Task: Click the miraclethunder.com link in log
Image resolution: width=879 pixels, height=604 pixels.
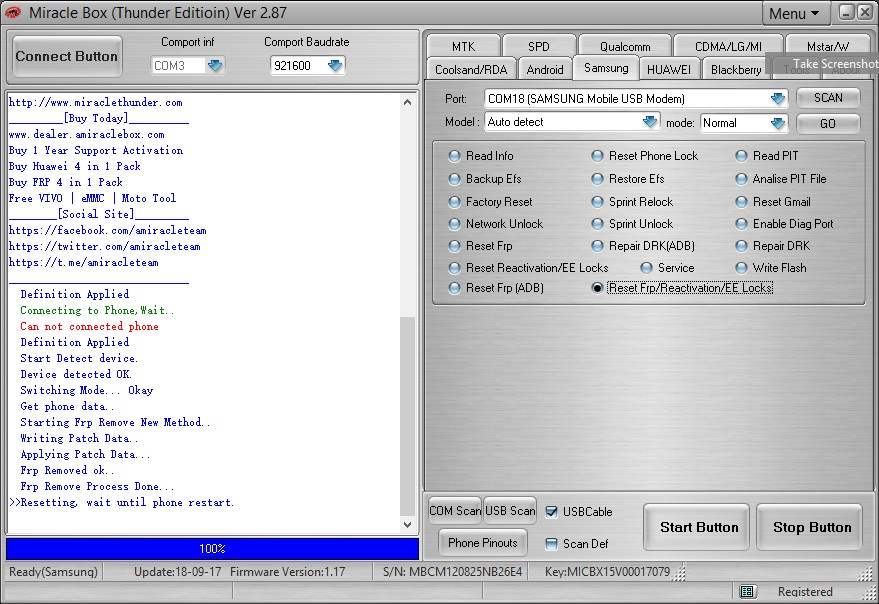Action: point(96,102)
